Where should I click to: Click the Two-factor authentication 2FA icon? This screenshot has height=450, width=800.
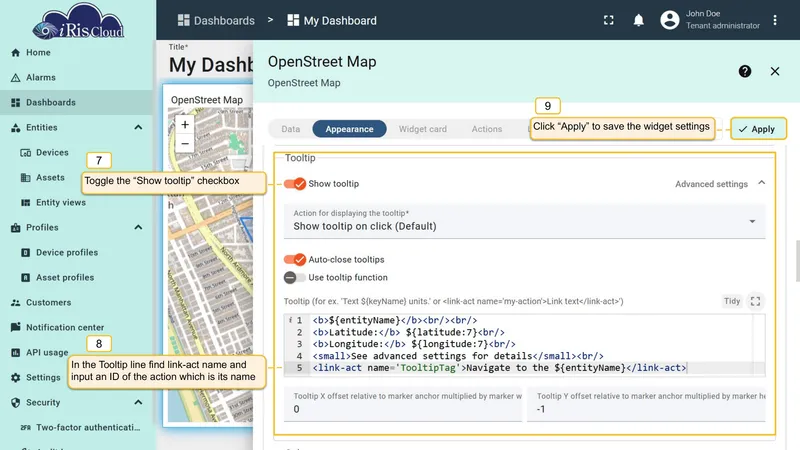click(x=26, y=428)
